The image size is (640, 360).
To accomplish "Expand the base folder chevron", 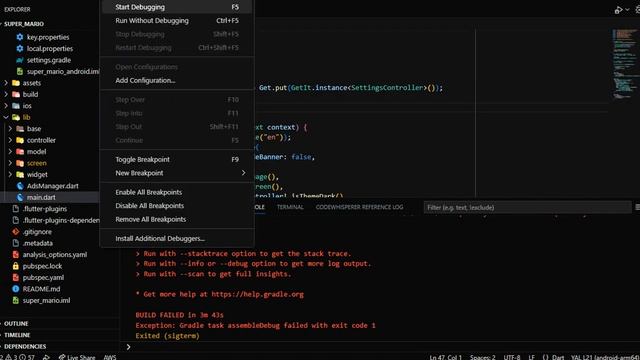I will point(10,129).
